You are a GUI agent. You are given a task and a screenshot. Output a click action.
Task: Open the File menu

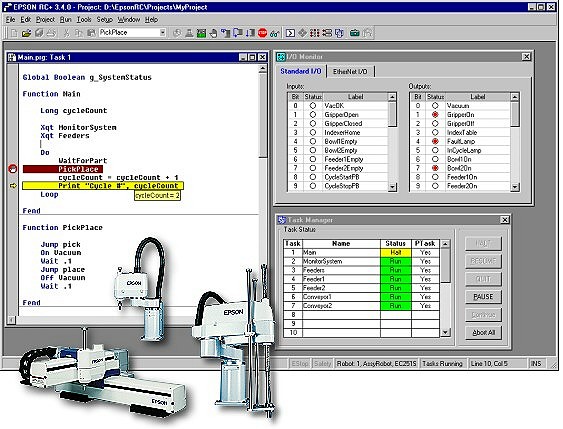tap(10, 20)
